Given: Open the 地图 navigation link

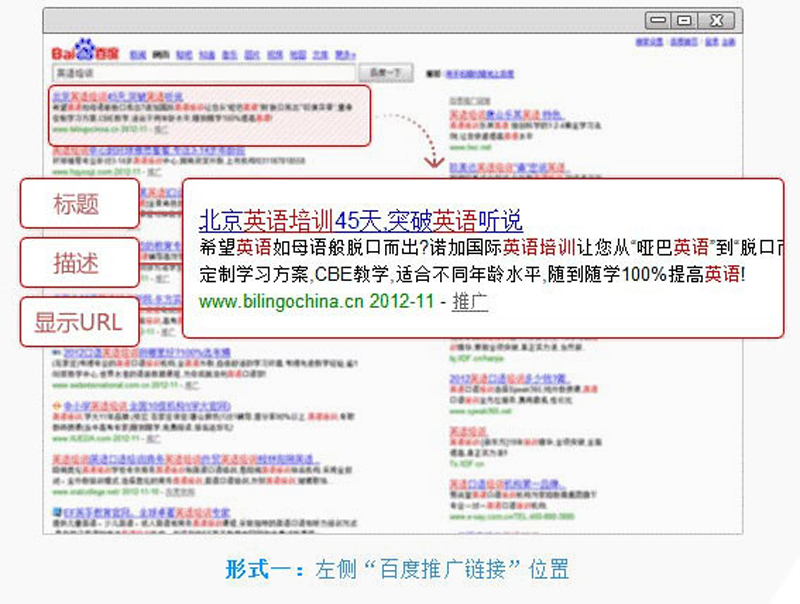Looking at the screenshot, I should click(298, 55).
